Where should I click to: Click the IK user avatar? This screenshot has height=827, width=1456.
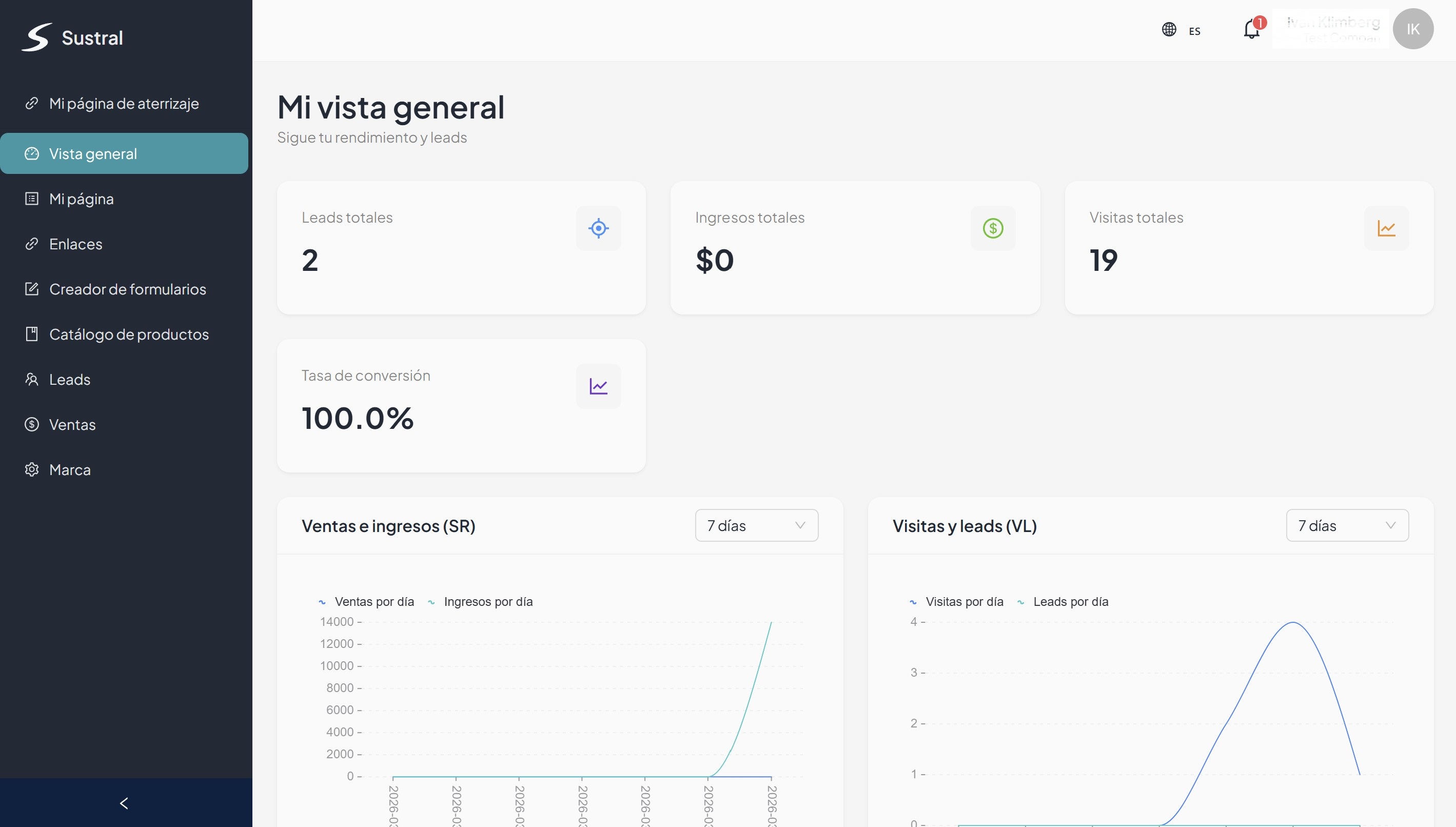coord(1413,29)
